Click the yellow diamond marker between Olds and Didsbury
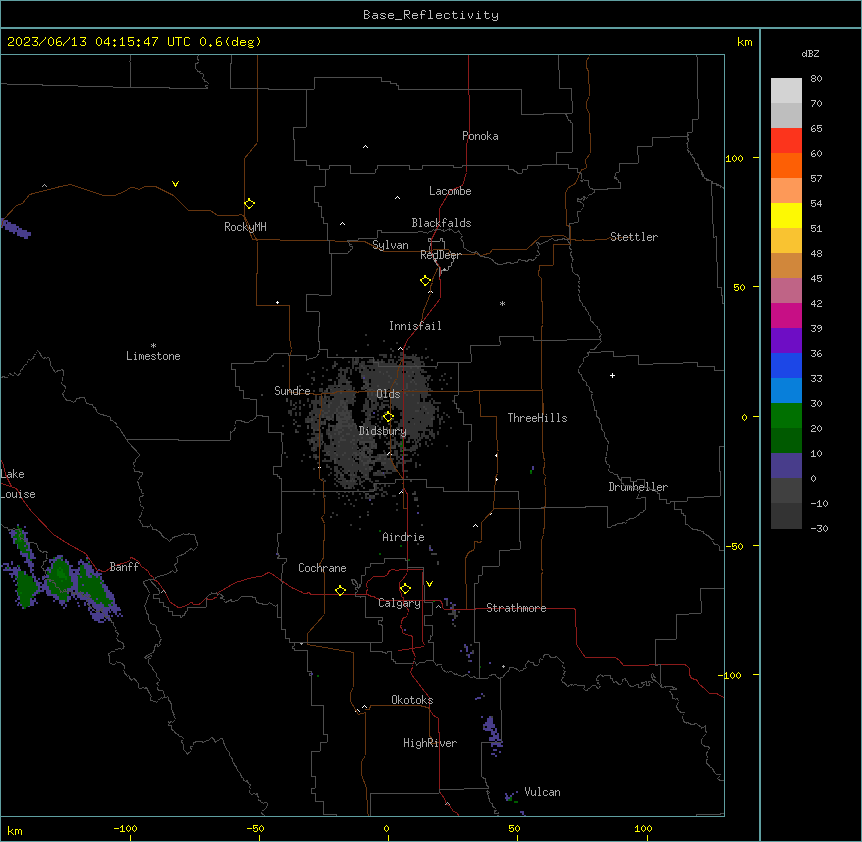Image resolution: width=862 pixels, height=842 pixels. coord(389,417)
